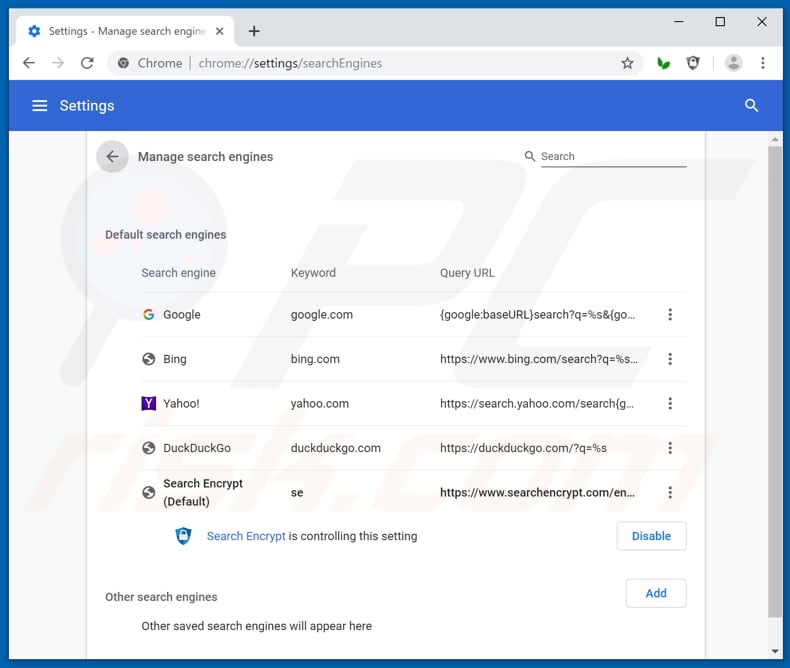Click the vertical scrollbar thumb
Viewport: 790px width, 668px height.
(775, 382)
